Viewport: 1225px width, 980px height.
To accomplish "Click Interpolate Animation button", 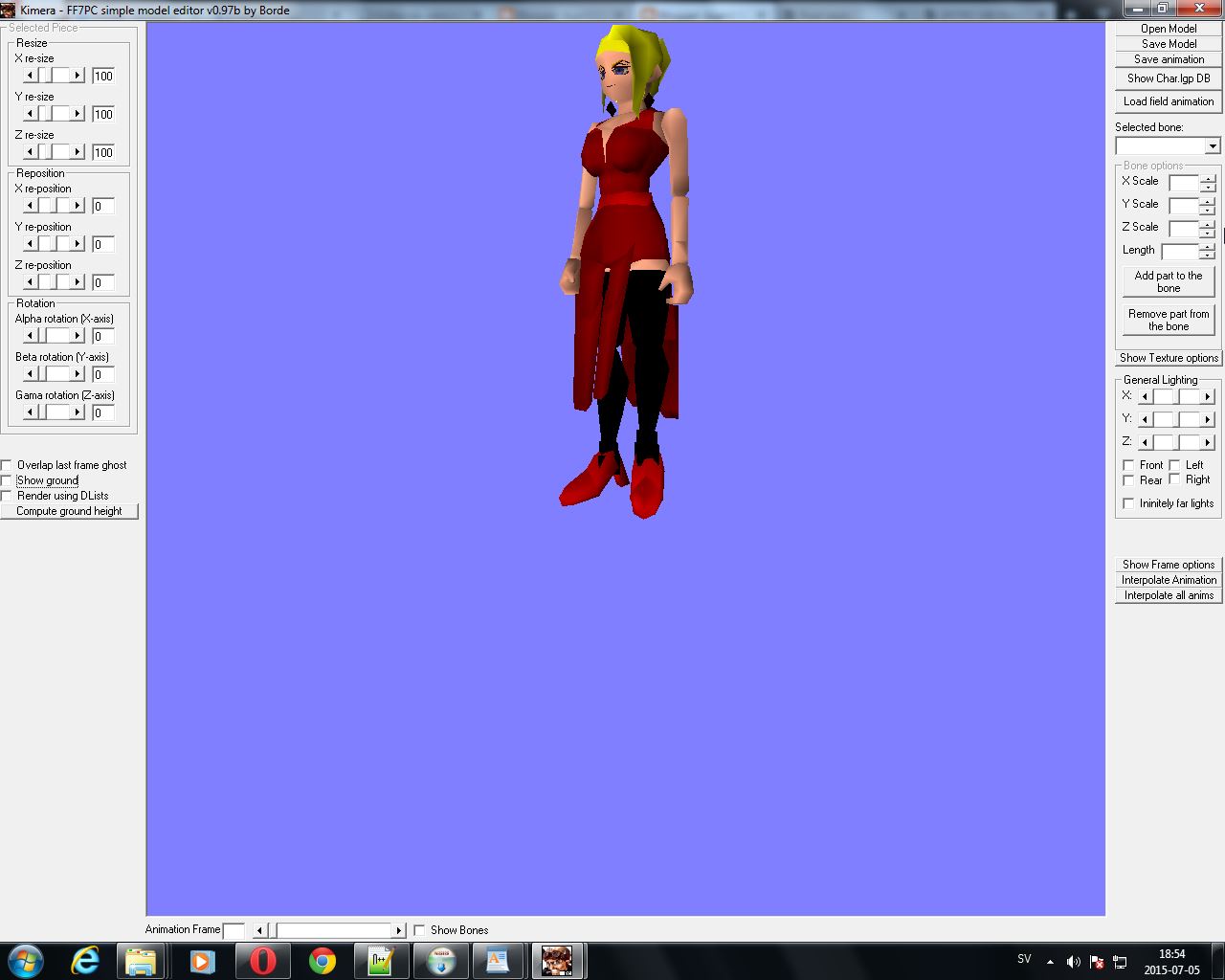I will 1169,580.
